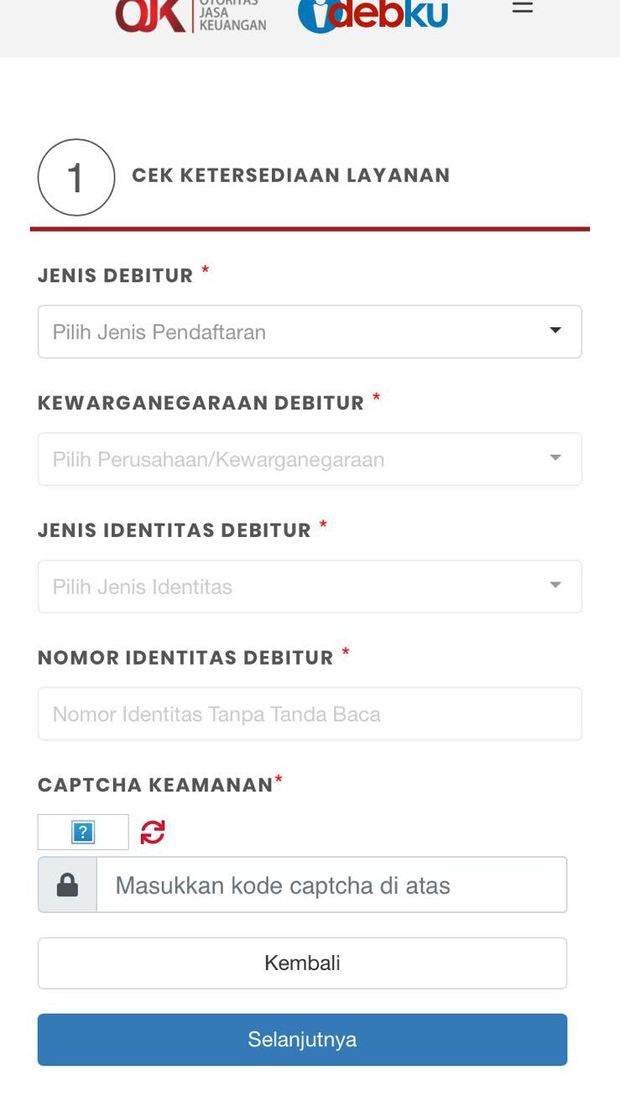Click the Cek Ketersediaan Layanan heading
This screenshot has width=620, height=1101.
click(291, 176)
